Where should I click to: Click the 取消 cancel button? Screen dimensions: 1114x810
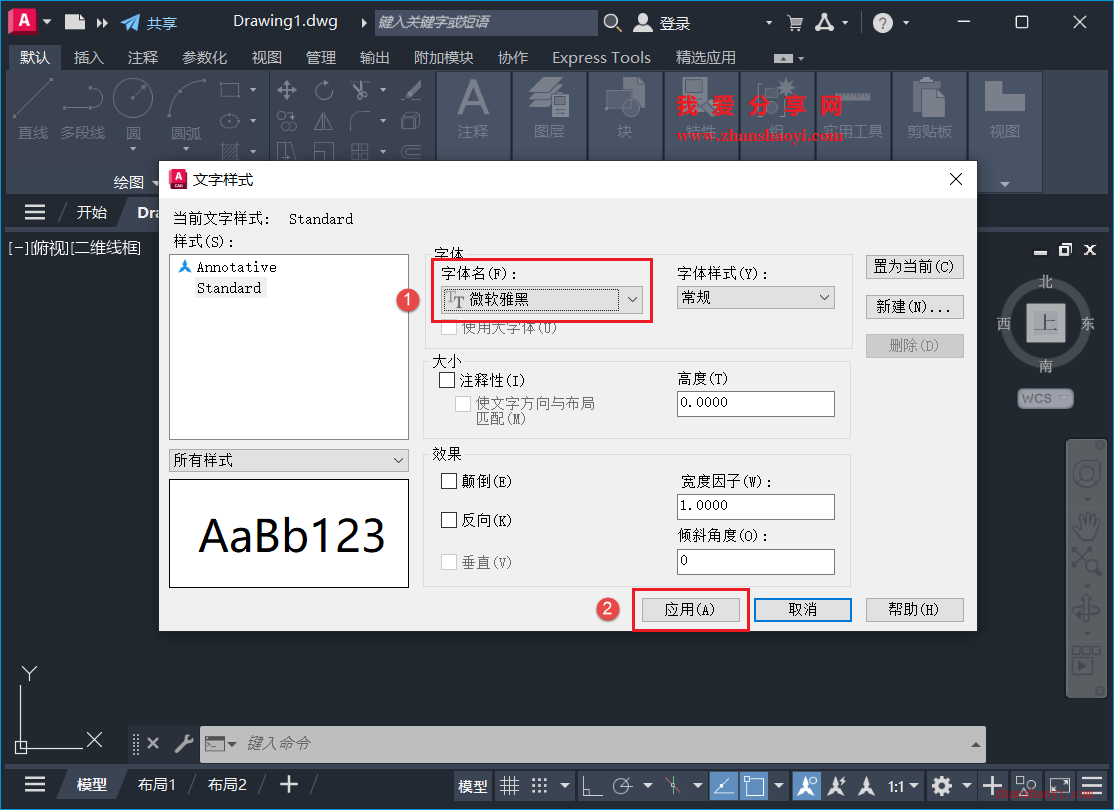pos(803,610)
